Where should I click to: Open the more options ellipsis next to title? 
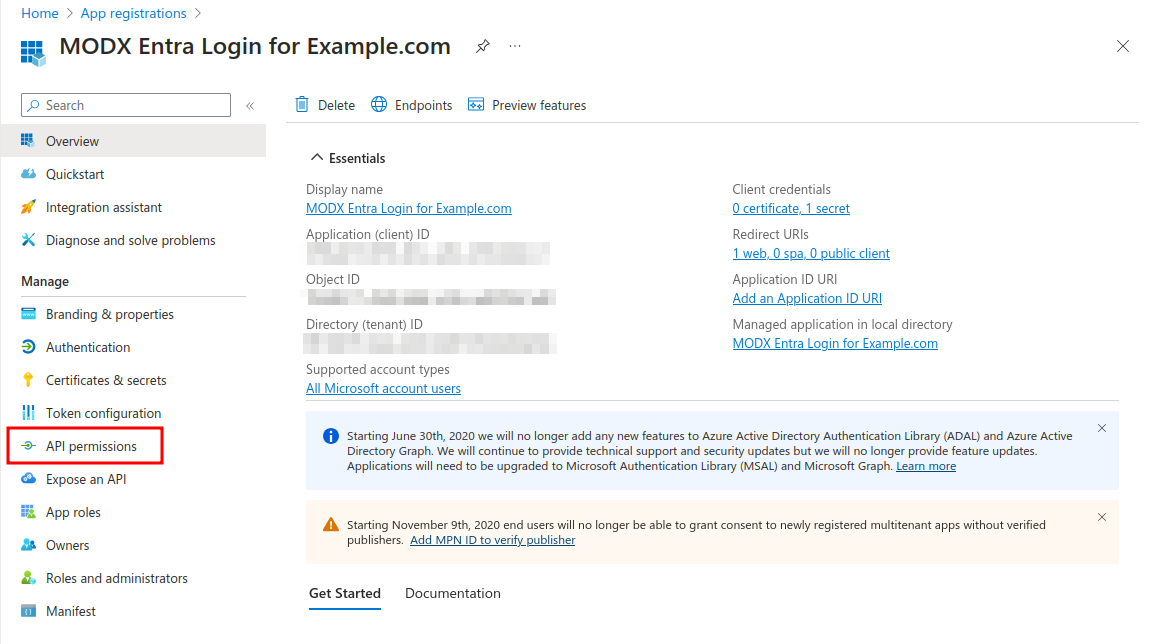[515, 46]
